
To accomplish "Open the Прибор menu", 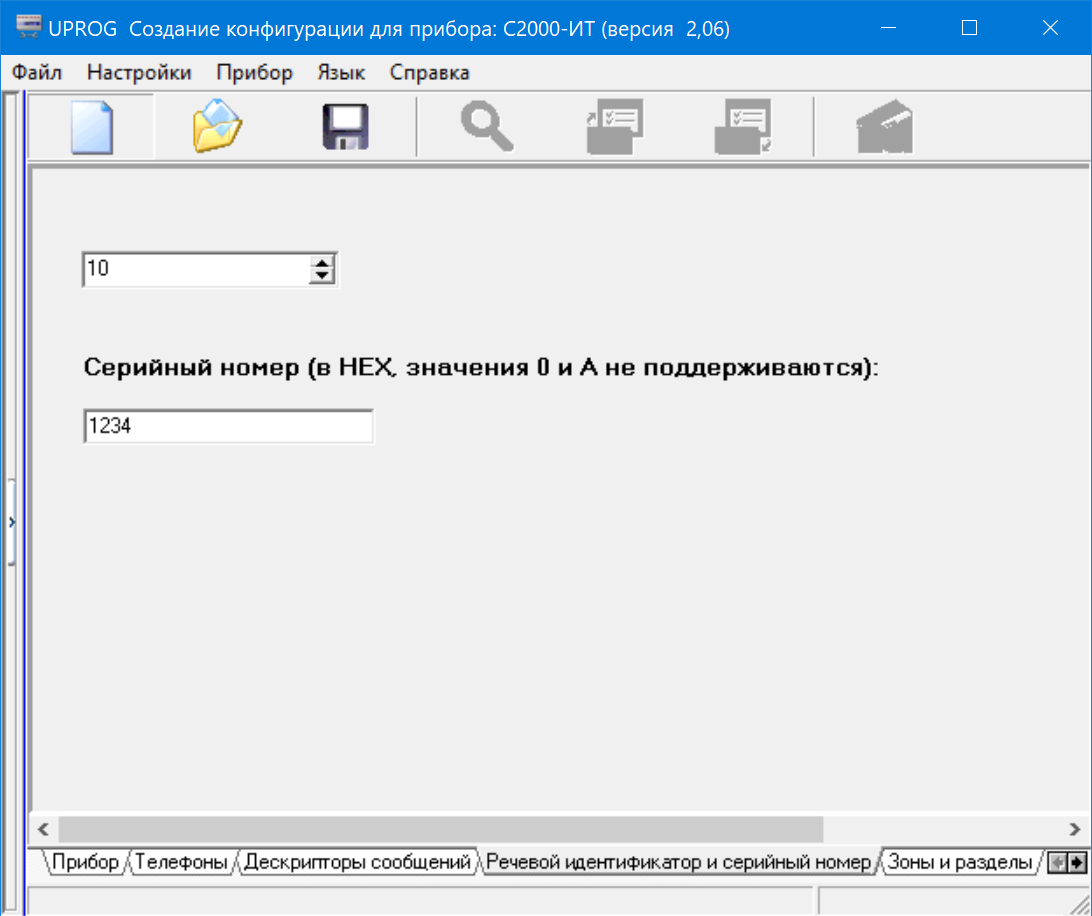I will pos(254,72).
